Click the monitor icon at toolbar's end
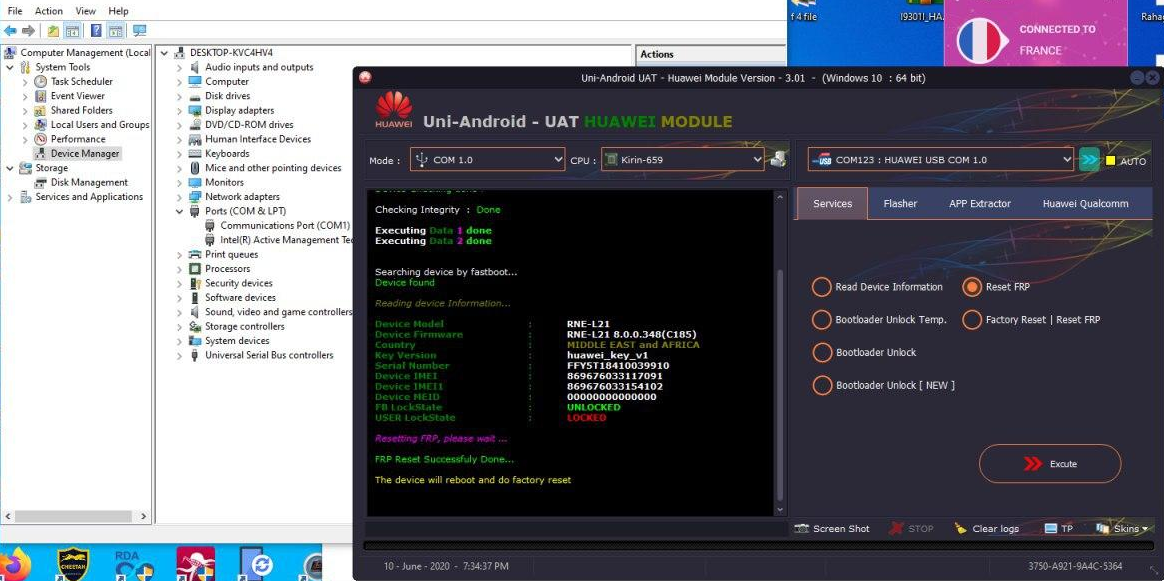This screenshot has height=581, width=1164. point(139,30)
